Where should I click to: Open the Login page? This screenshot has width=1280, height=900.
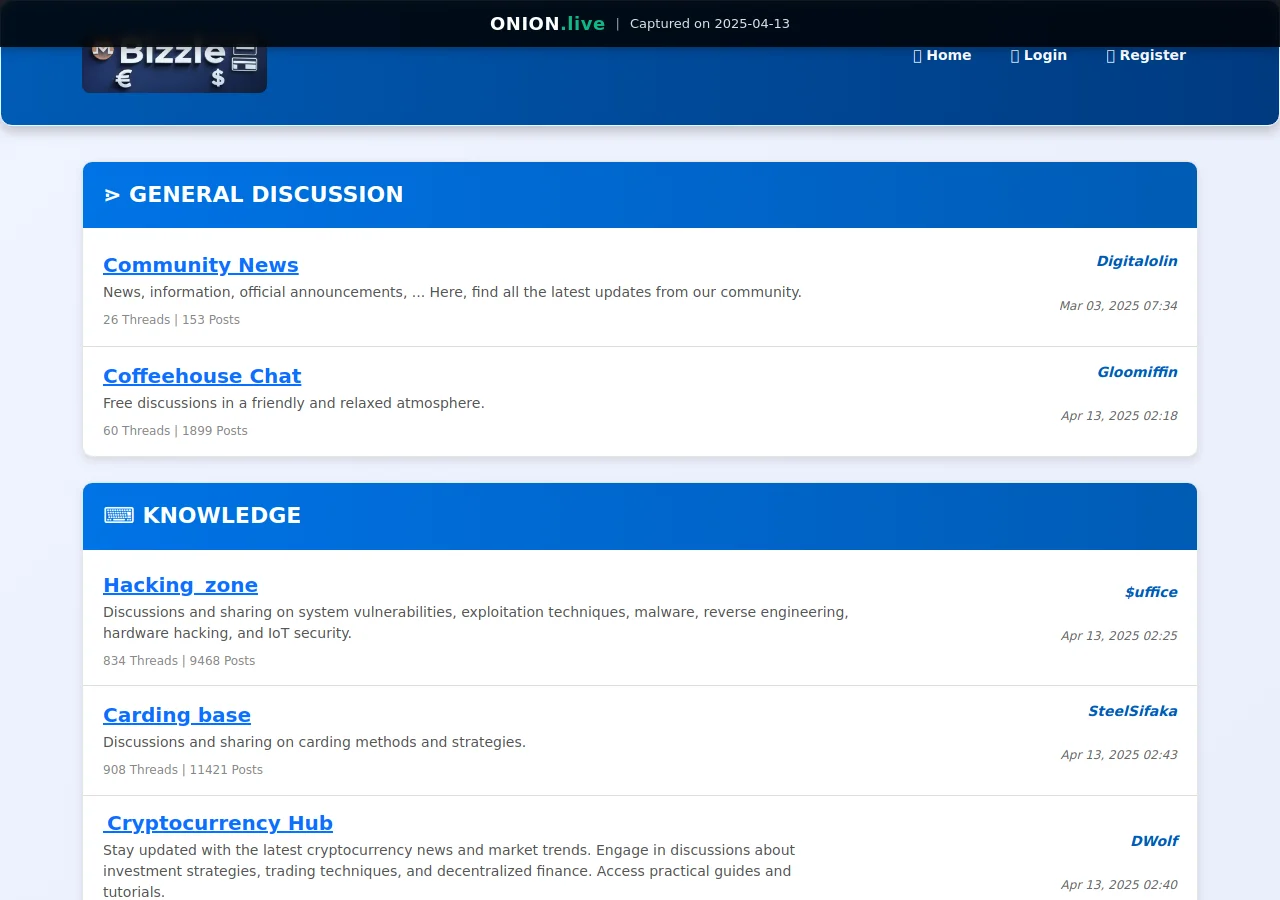(1045, 56)
